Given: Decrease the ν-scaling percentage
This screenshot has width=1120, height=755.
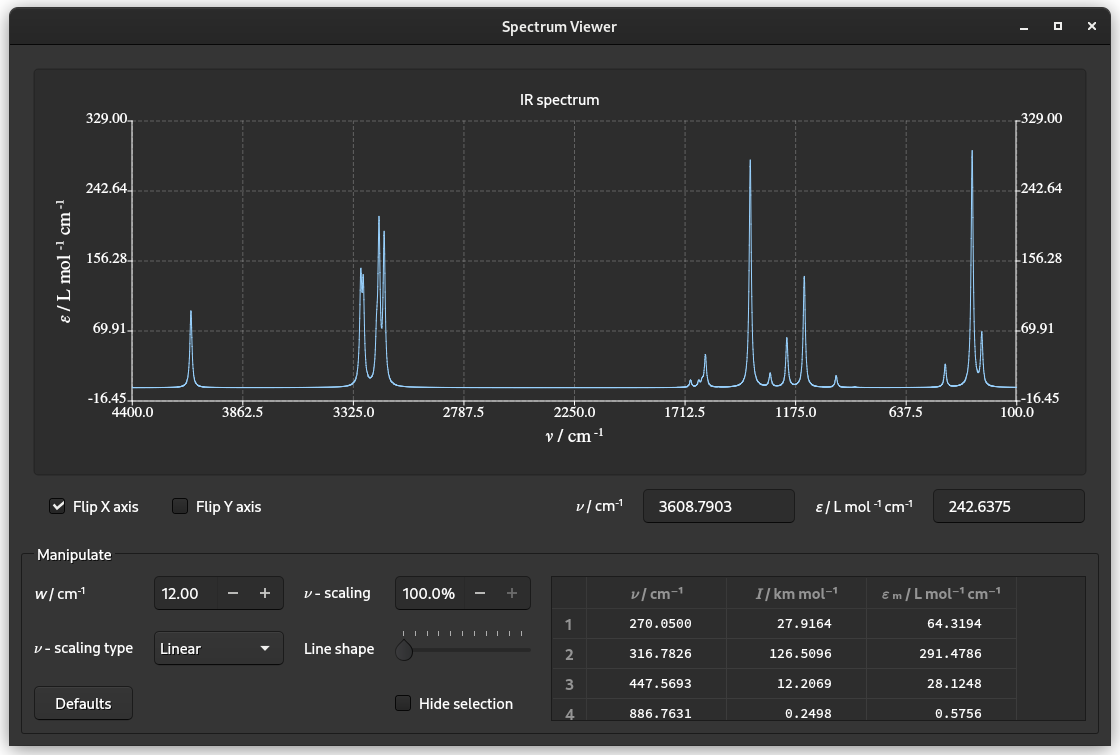Looking at the screenshot, I should tap(480, 594).
